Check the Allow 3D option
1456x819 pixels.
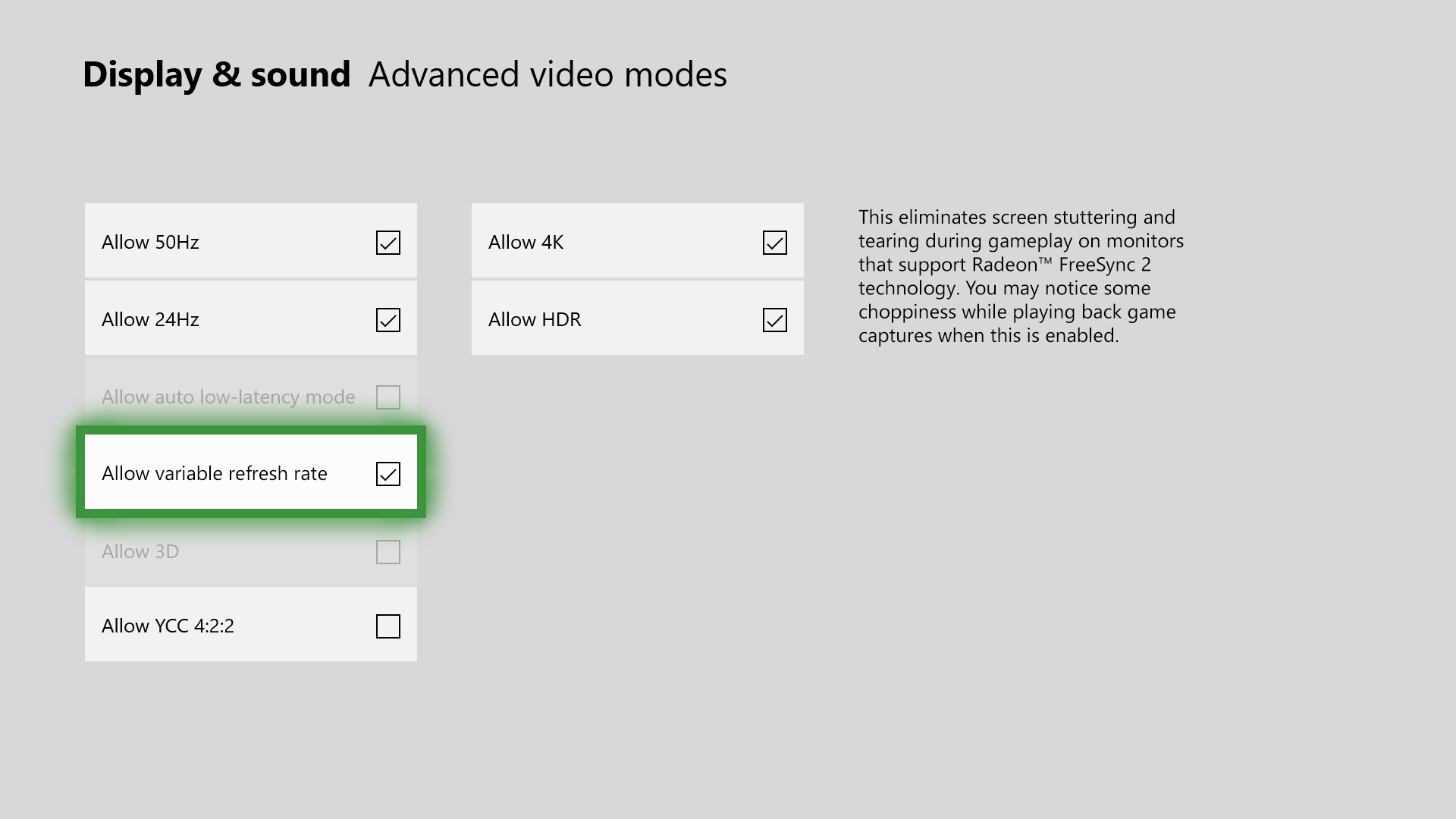[x=388, y=552]
